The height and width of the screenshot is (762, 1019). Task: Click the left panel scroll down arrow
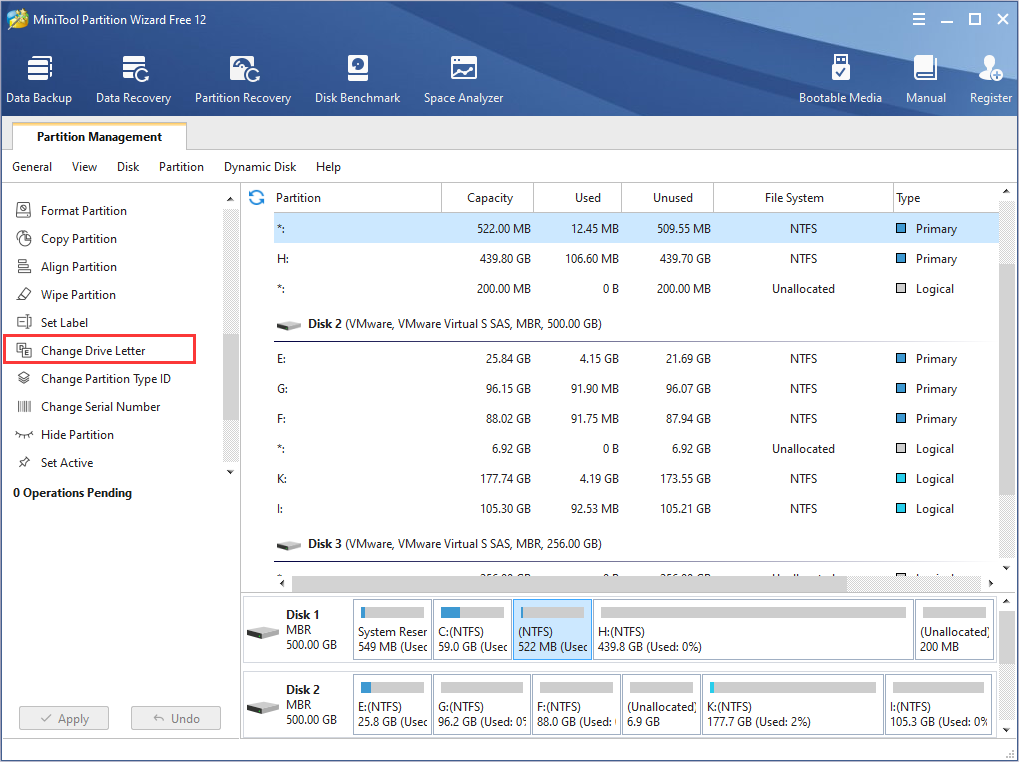[x=230, y=472]
